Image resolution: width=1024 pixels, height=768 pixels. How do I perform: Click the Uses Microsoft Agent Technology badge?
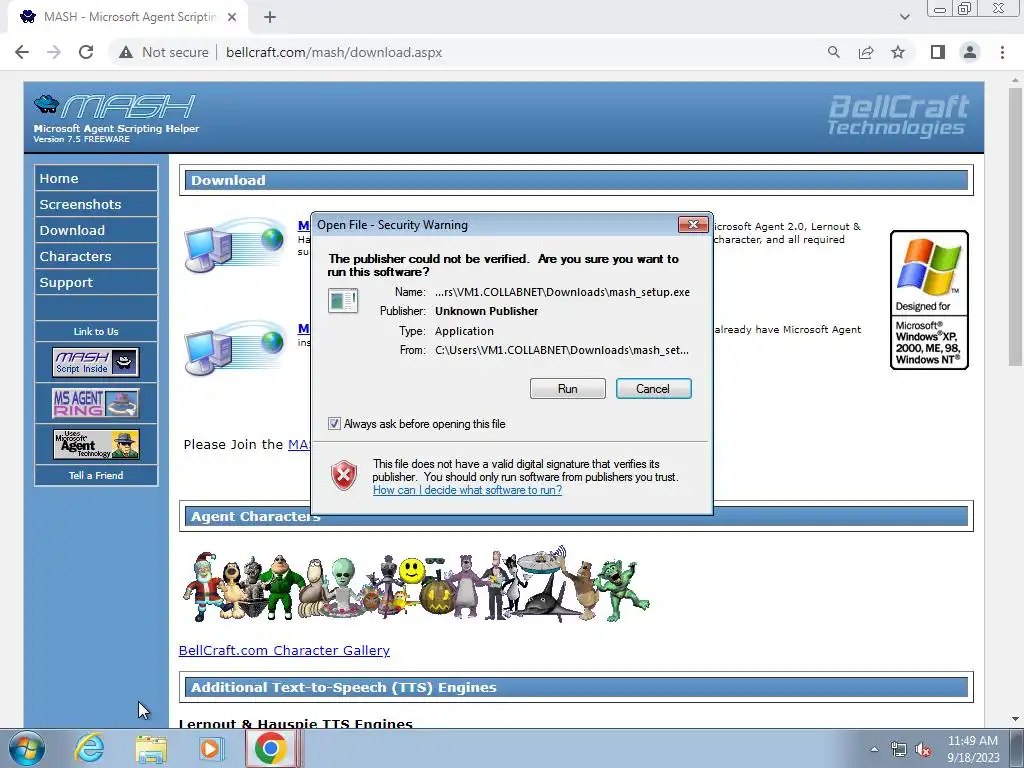96,444
